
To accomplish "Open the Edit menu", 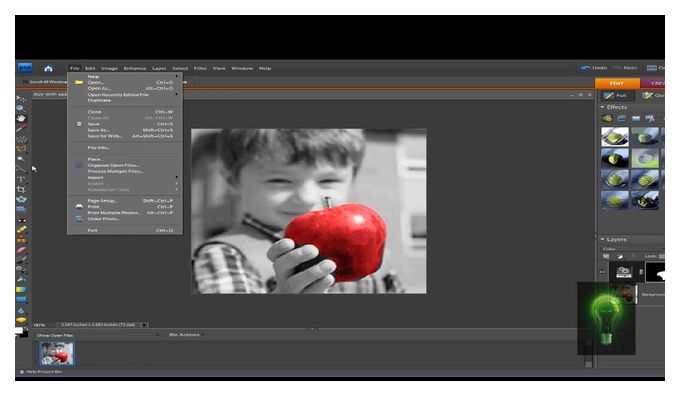I will [x=90, y=68].
